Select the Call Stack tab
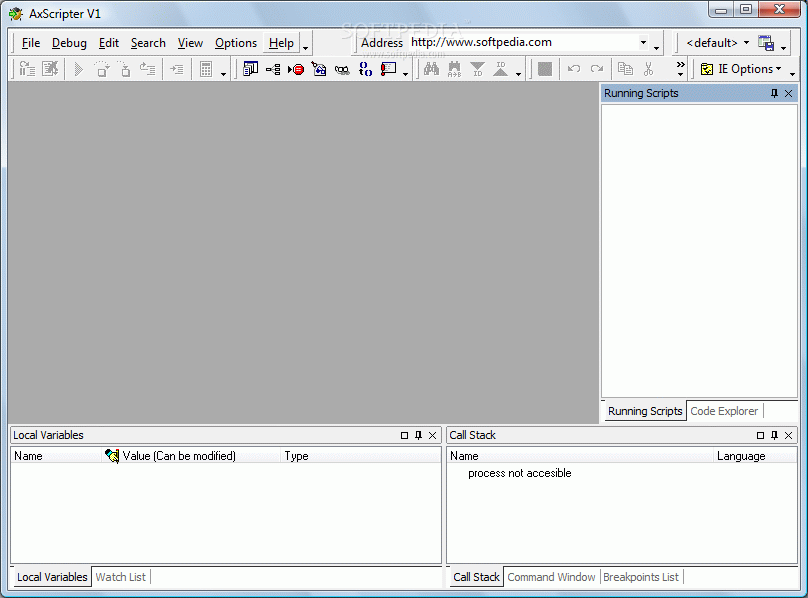The height and width of the screenshot is (598, 808). 476,577
